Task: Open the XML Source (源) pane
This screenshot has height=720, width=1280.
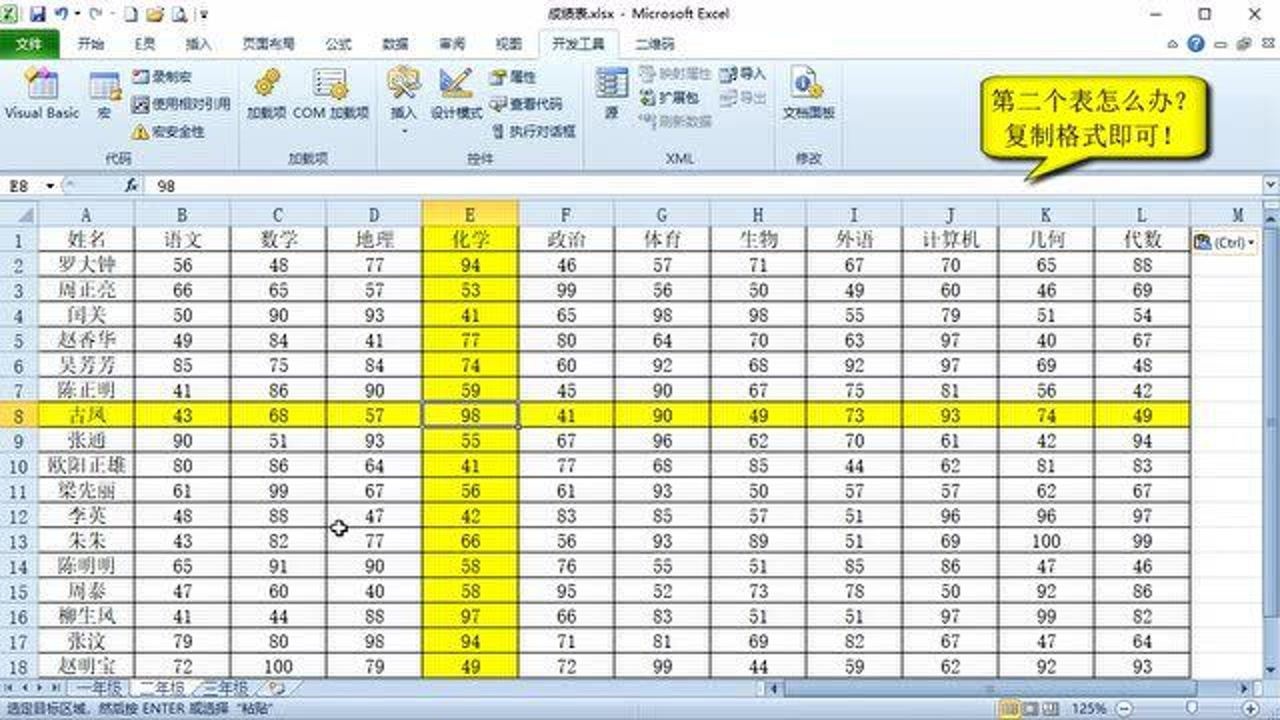Action: click(x=611, y=95)
